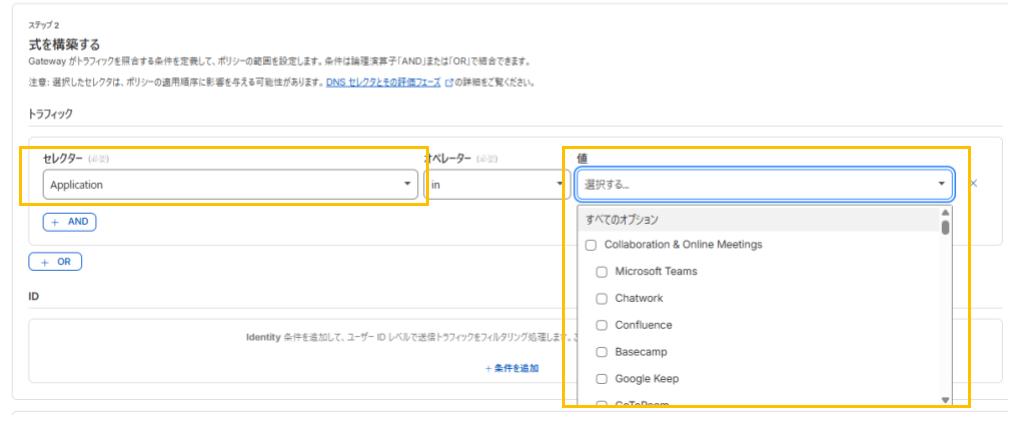Click options list scroll down arrow

click(946, 399)
